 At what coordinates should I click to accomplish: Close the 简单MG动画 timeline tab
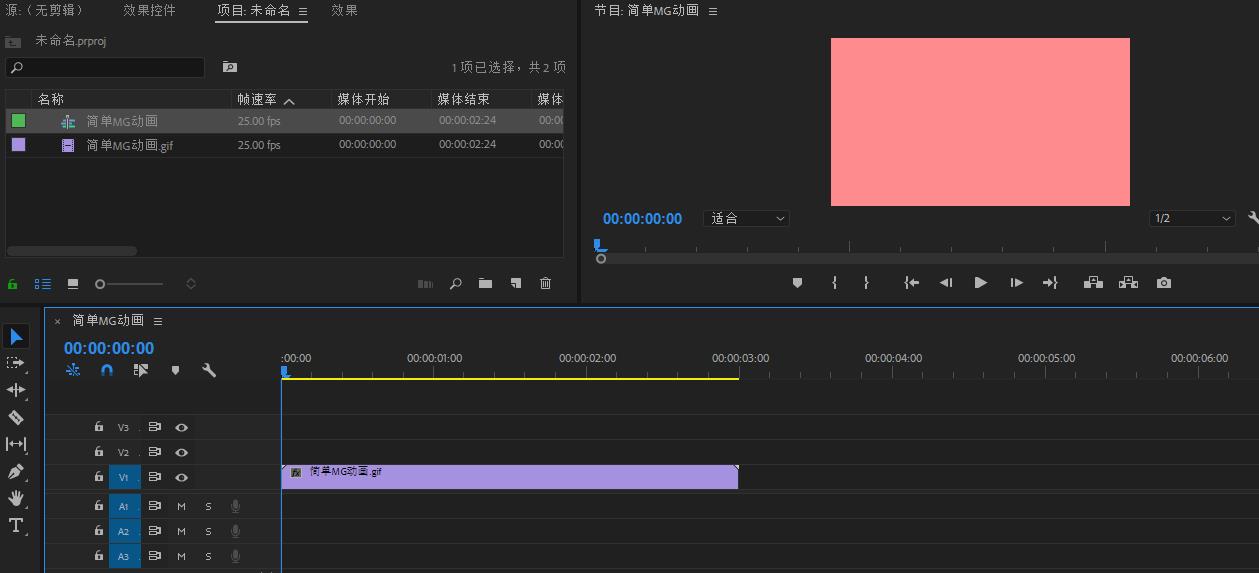(57, 321)
